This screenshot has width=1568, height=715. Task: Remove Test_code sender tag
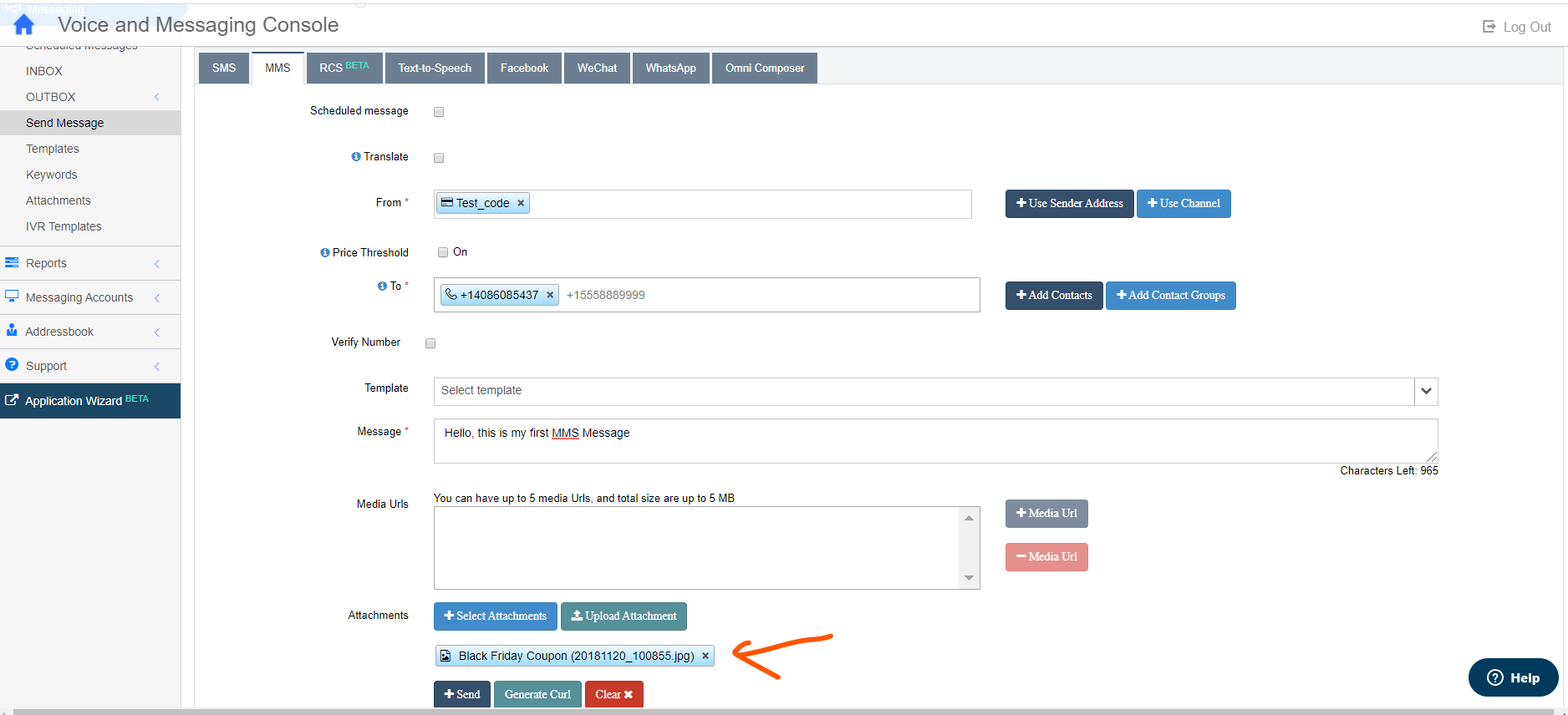click(x=521, y=203)
